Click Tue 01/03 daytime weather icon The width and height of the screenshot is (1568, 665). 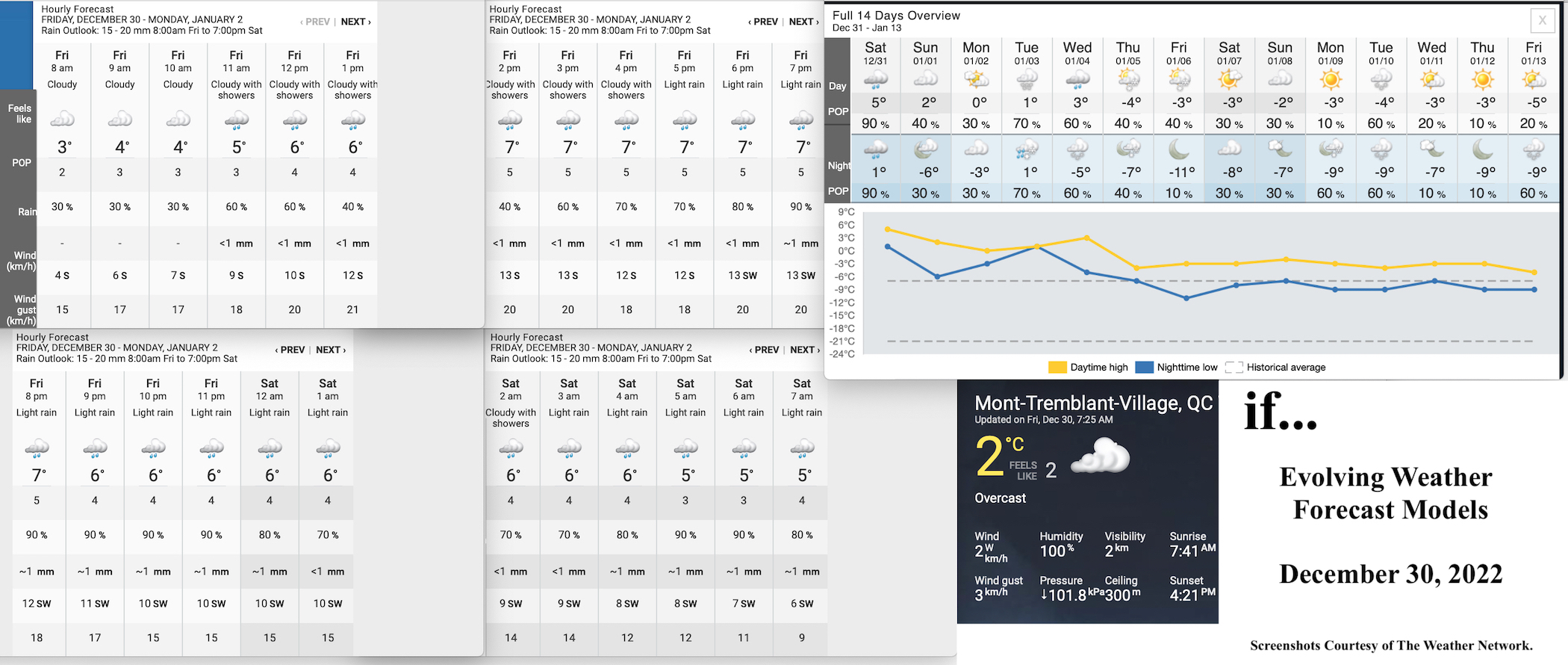tap(1027, 79)
